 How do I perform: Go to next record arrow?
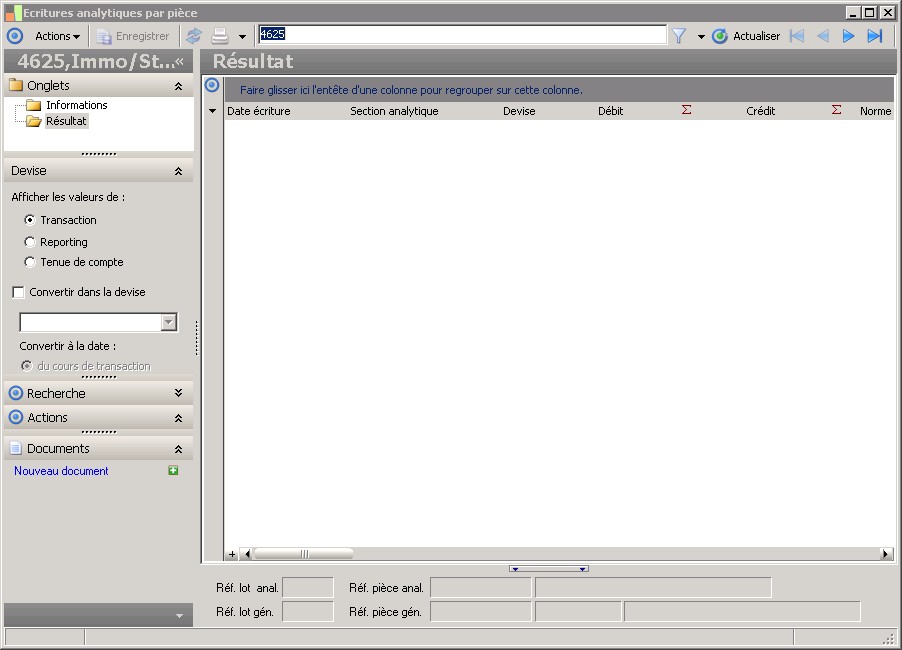(x=848, y=36)
